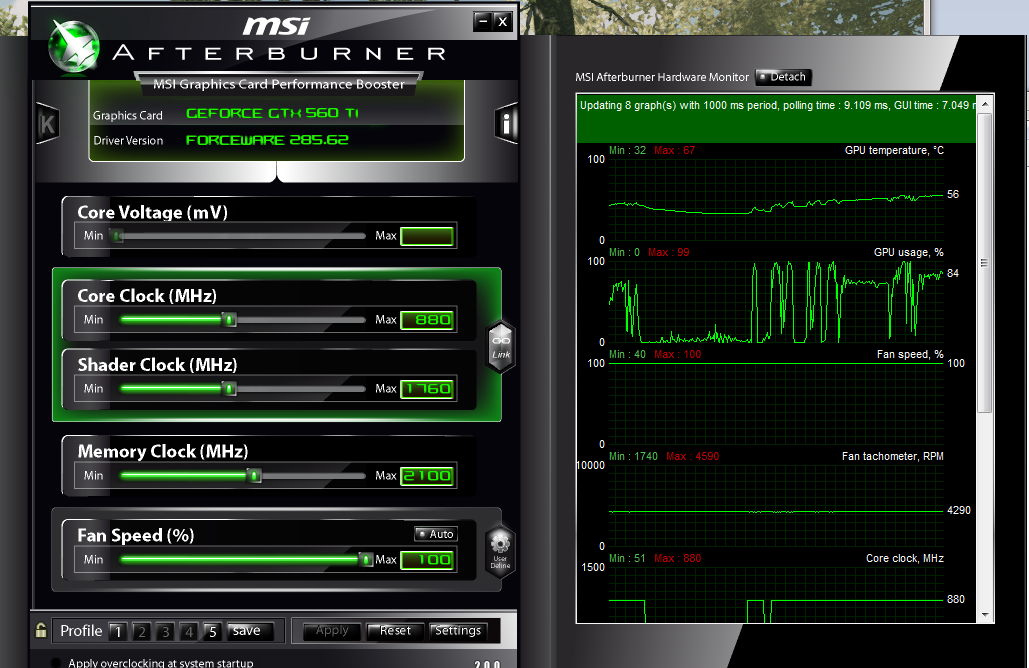Click the Core Voltage value field
Image resolution: width=1029 pixels, height=668 pixels.
click(427, 236)
